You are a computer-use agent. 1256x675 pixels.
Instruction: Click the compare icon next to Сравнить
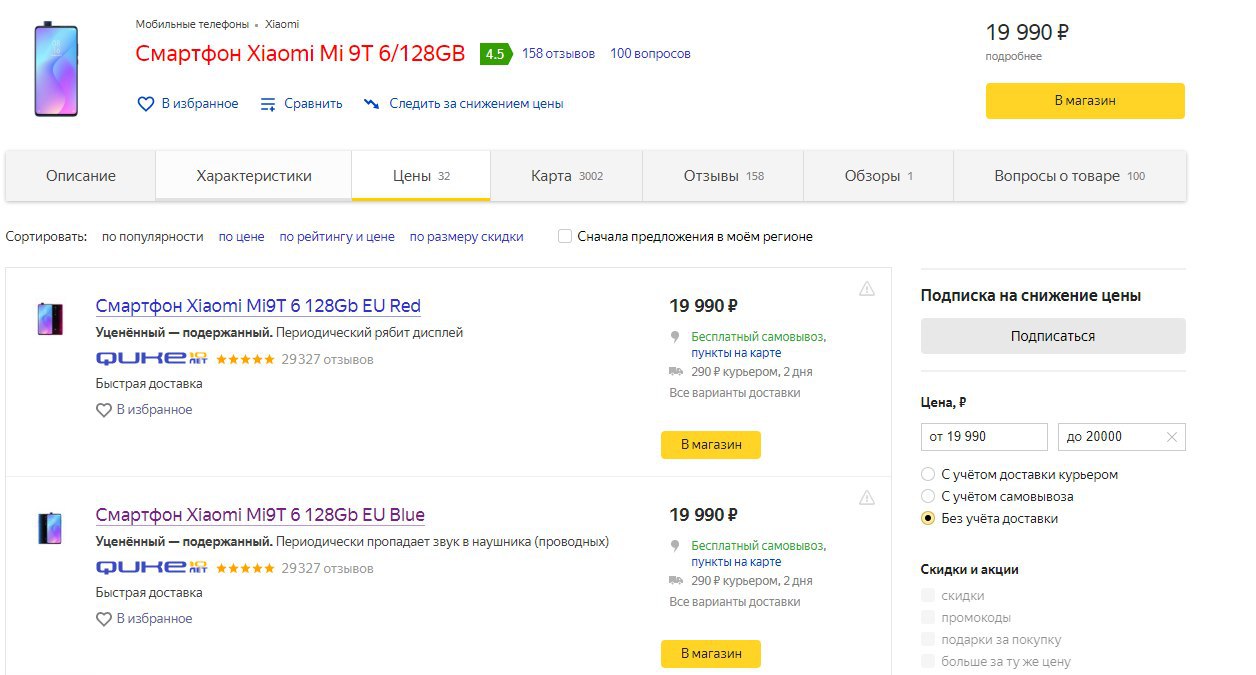(x=268, y=104)
